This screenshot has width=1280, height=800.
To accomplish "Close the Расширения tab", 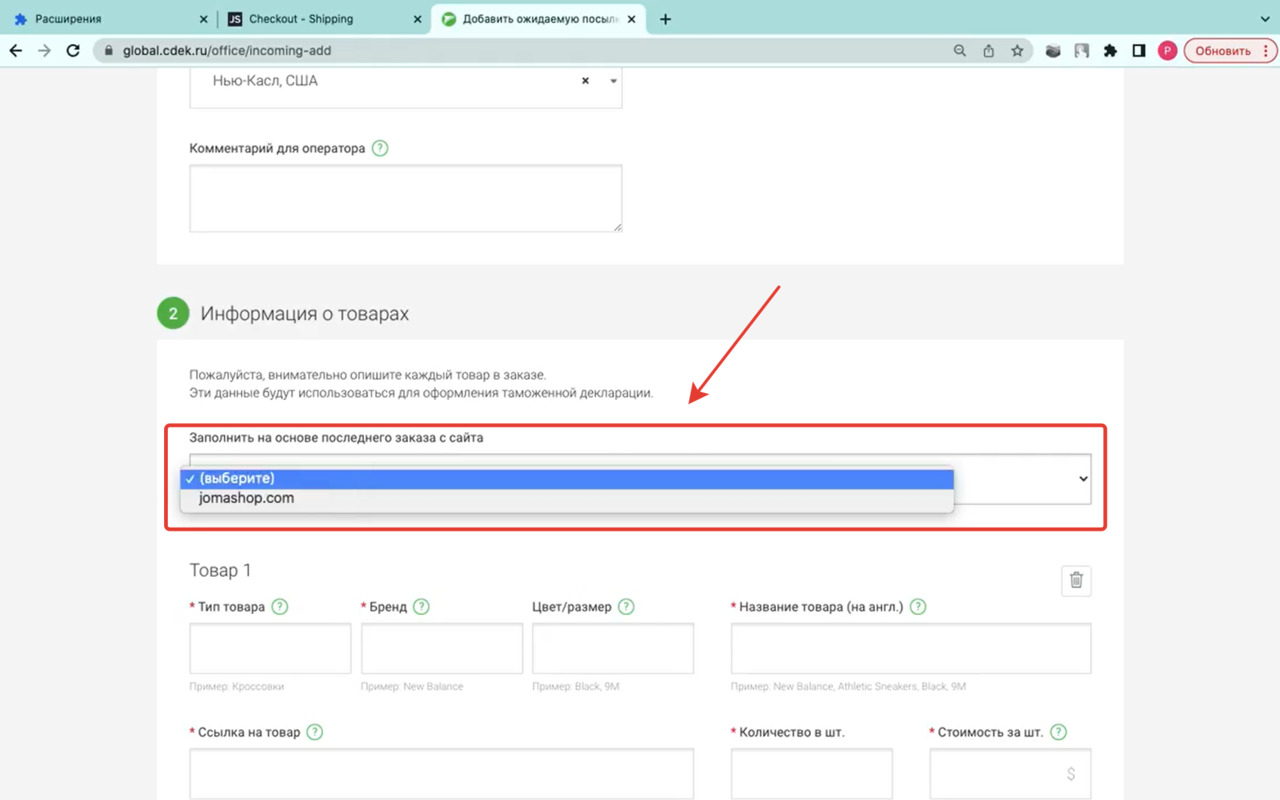I will tap(203, 19).
